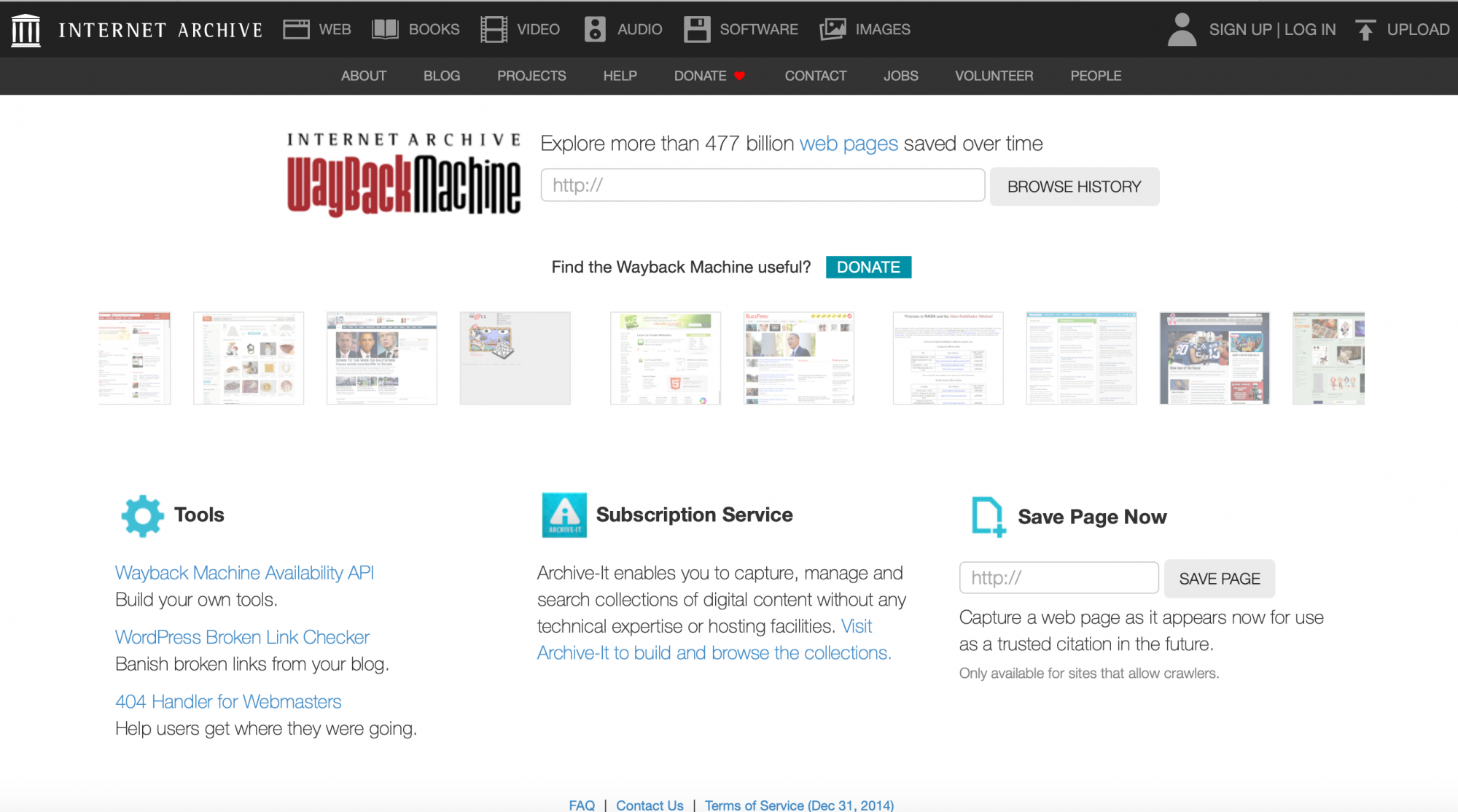Screen dimensions: 1458x812
Task: Click the Video filmstrip icon
Action: point(494,29)
